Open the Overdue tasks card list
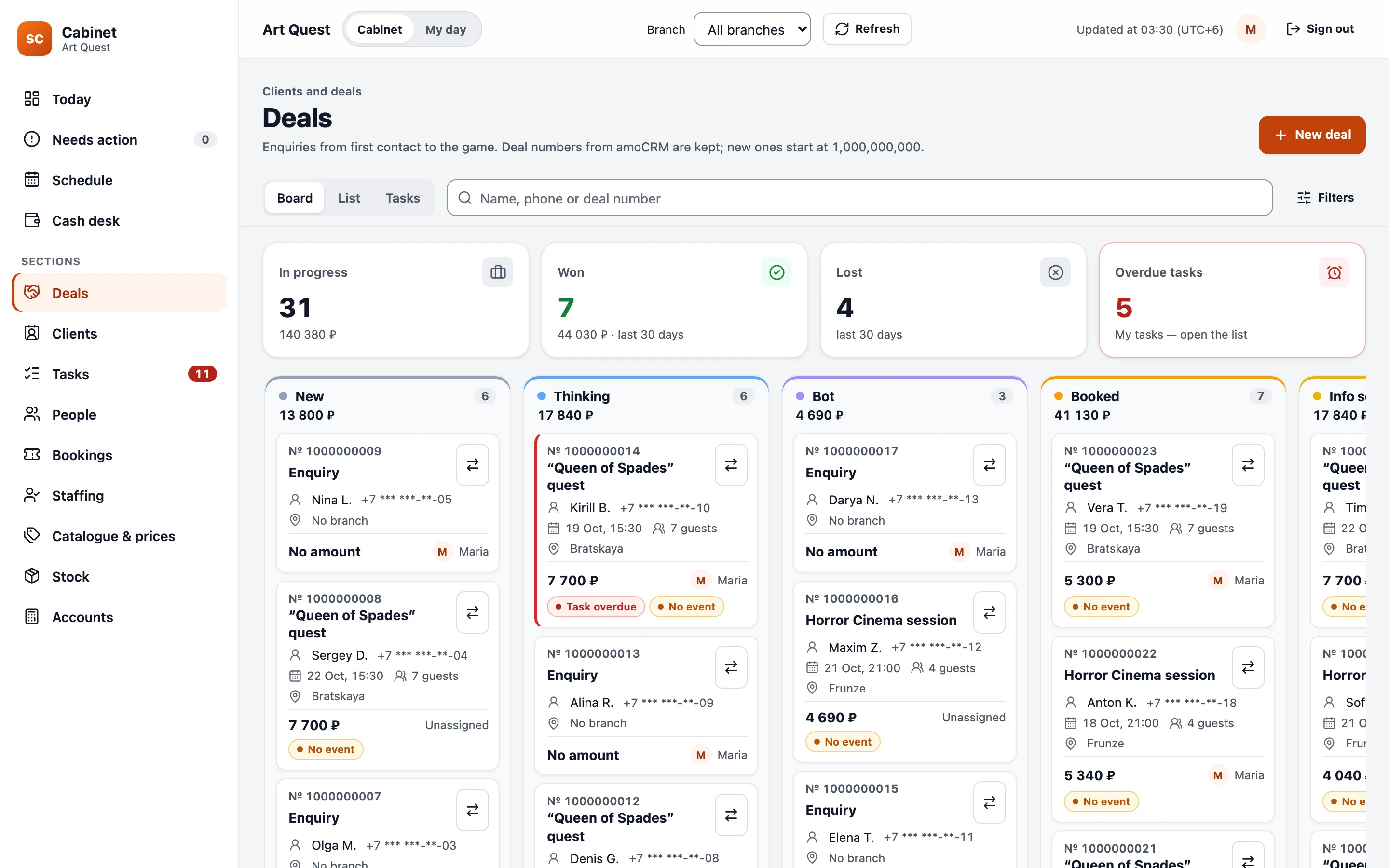This screenshot has width=1389, height=868. (1232, 299)
